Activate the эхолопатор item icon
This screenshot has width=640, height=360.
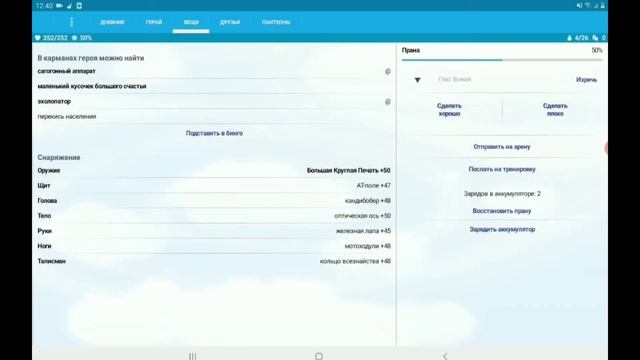388,102
